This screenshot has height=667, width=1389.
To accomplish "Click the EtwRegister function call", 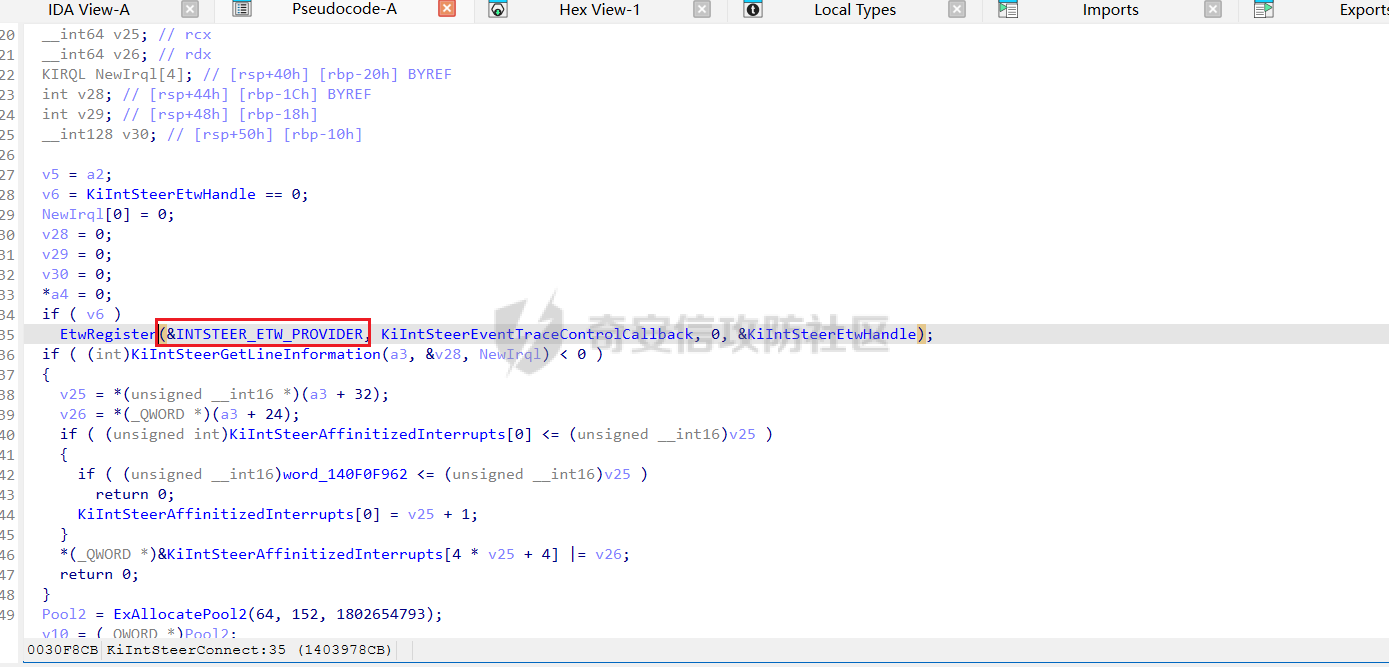I will click(x=108, y=334).
